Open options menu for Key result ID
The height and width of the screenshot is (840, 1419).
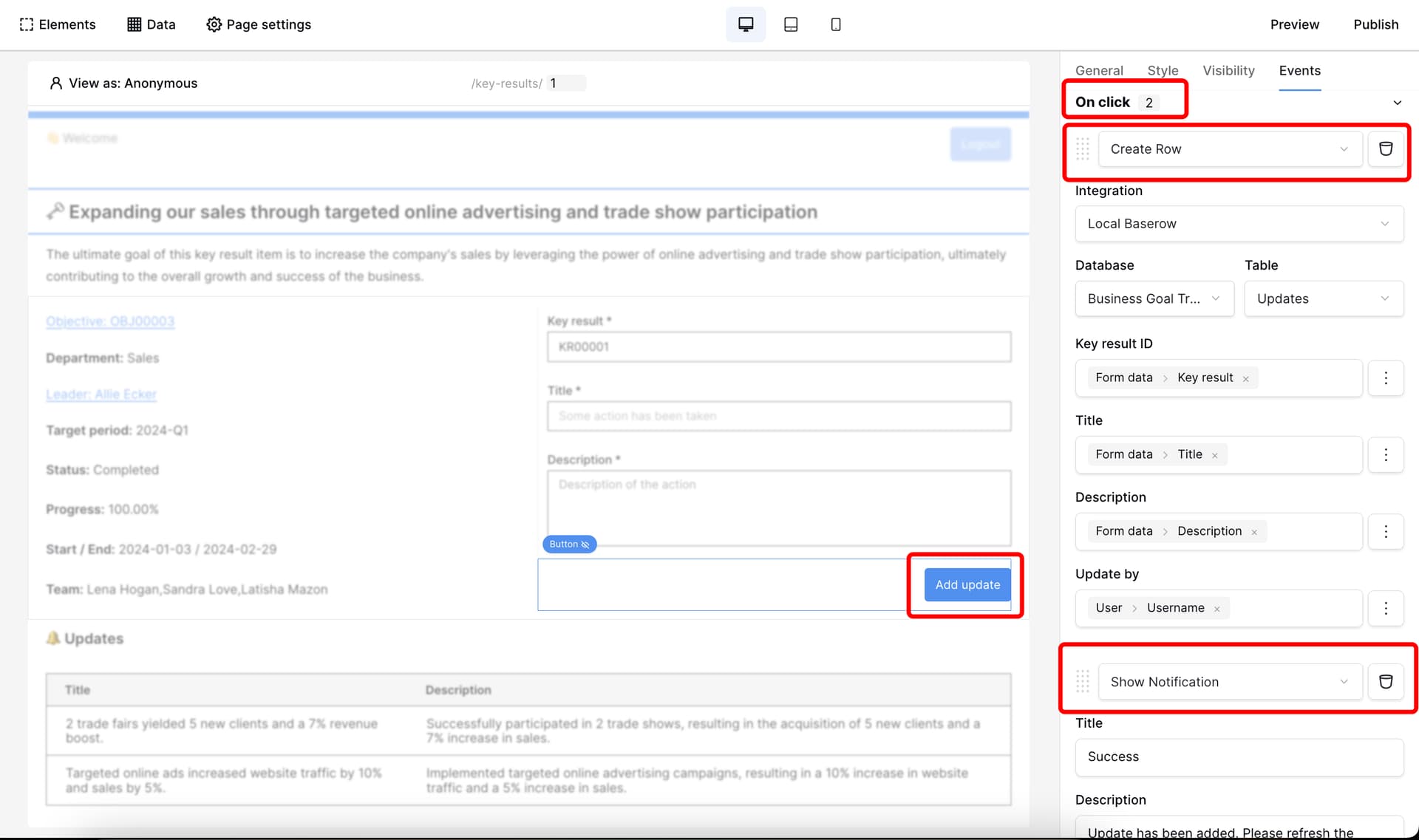(x=1386, y=378)
